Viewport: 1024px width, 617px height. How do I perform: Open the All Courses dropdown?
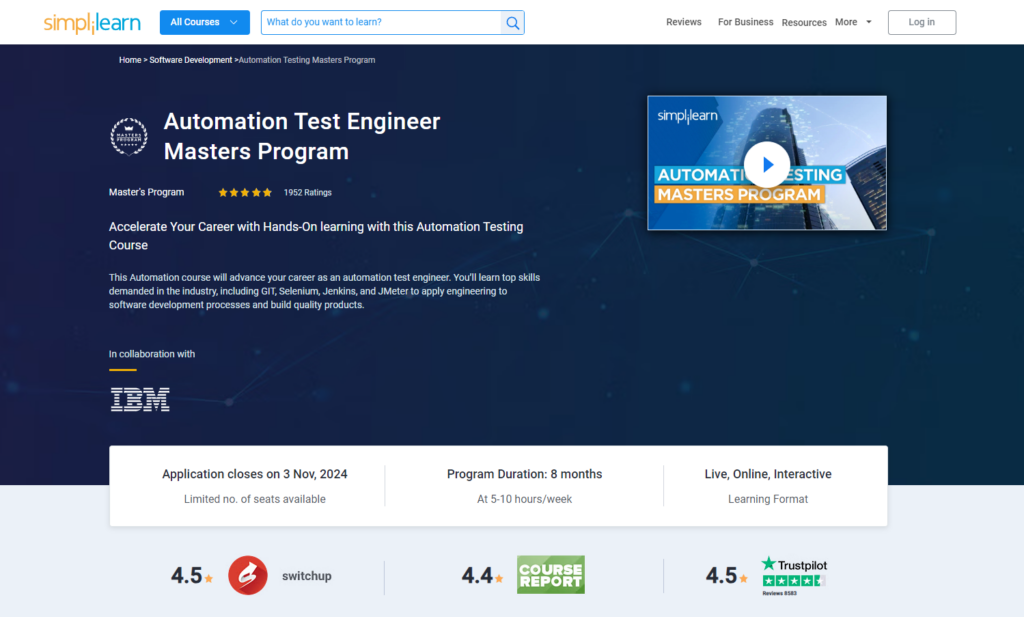[204, 22]
